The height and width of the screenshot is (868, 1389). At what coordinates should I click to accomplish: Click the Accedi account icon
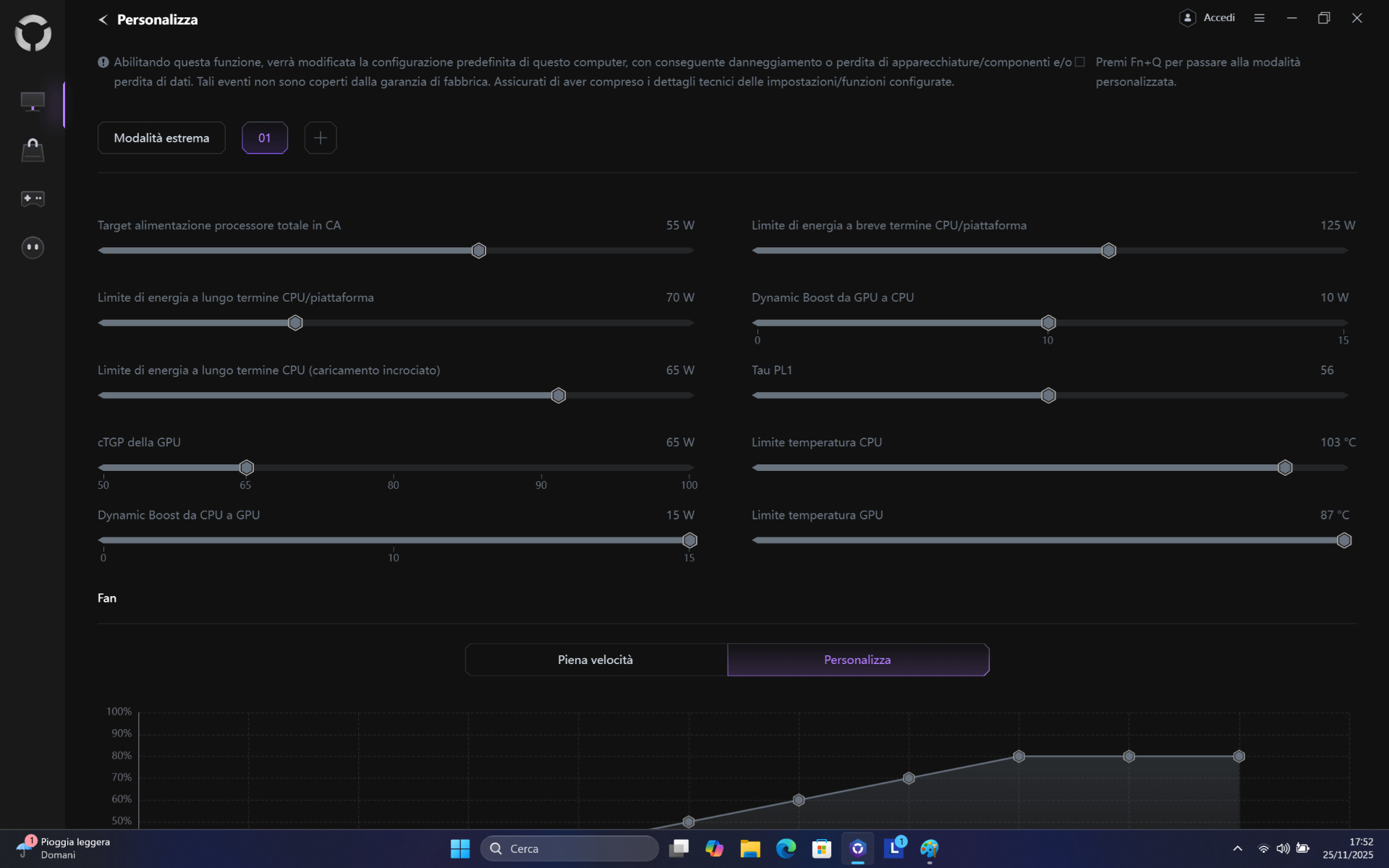click(x=1187, y=18)
